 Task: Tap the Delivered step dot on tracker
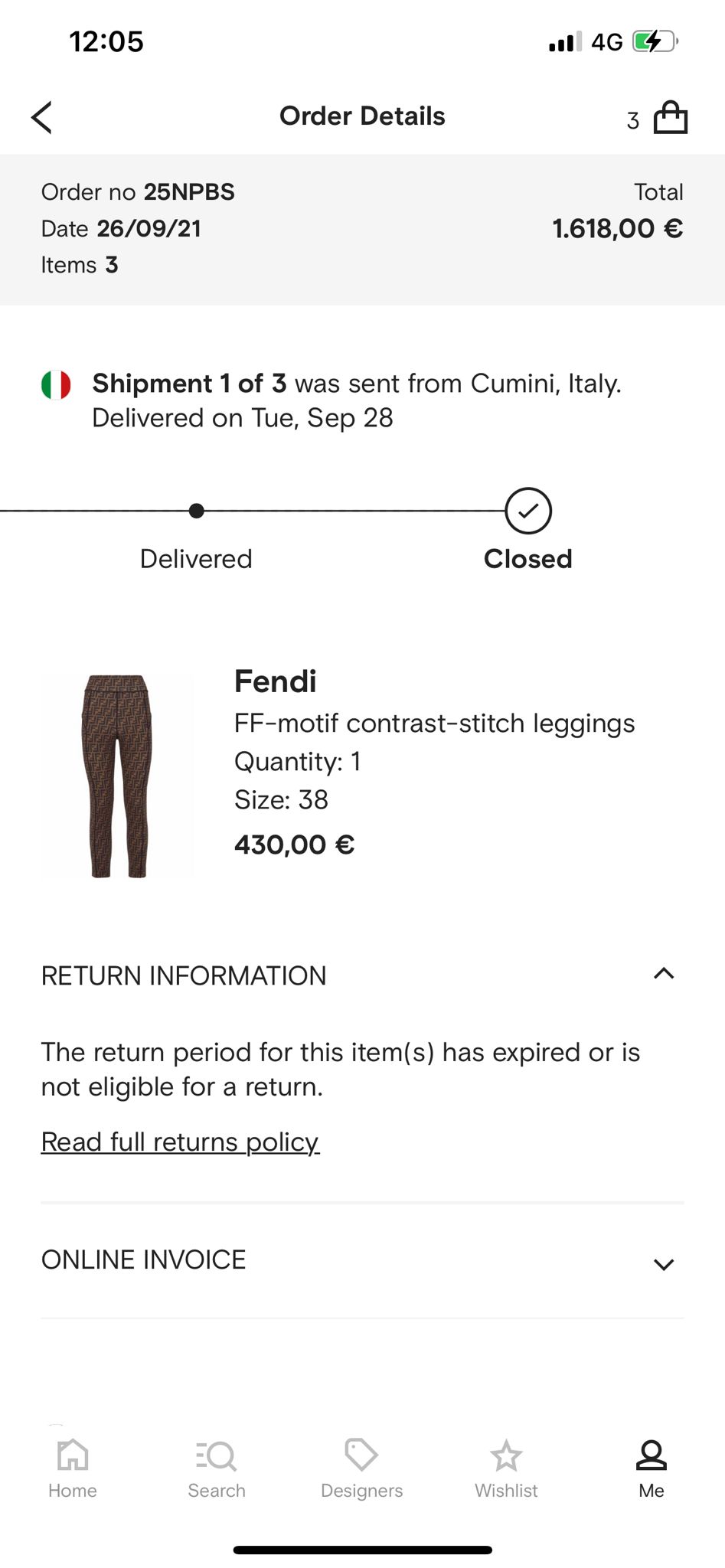click(197, 511)
